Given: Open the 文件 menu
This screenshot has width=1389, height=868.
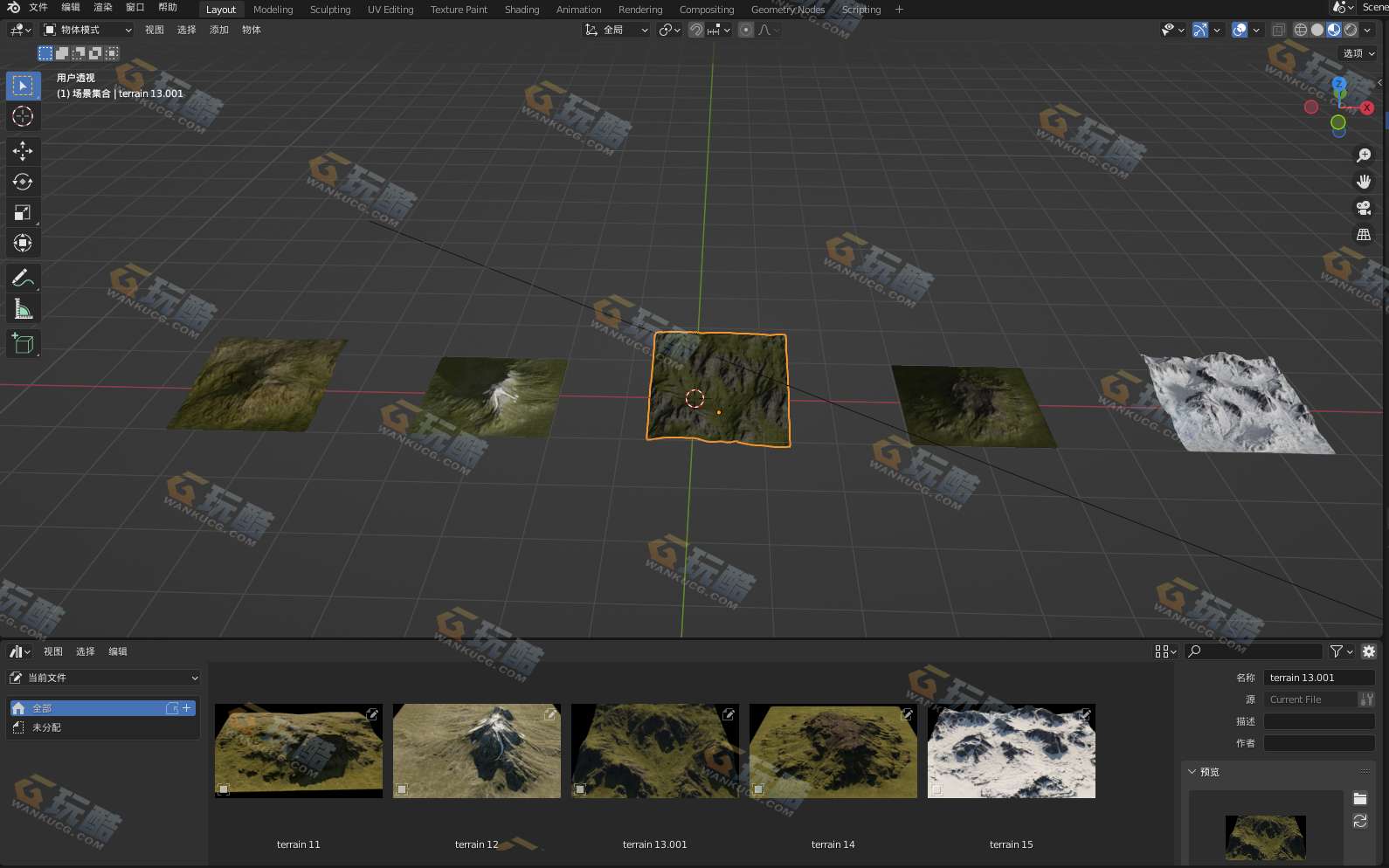Looking at the screenshot, I should tap(38, 7).
